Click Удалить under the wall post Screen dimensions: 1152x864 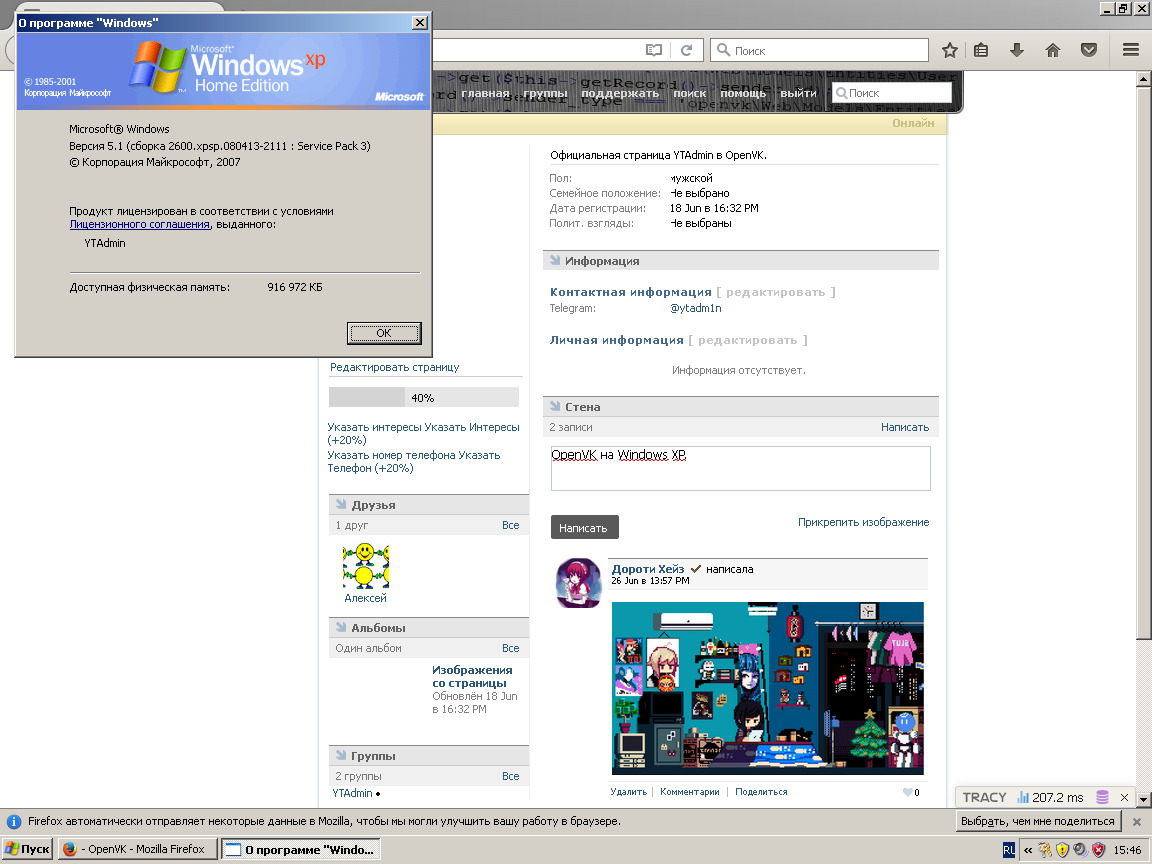[x=628, y=792]
